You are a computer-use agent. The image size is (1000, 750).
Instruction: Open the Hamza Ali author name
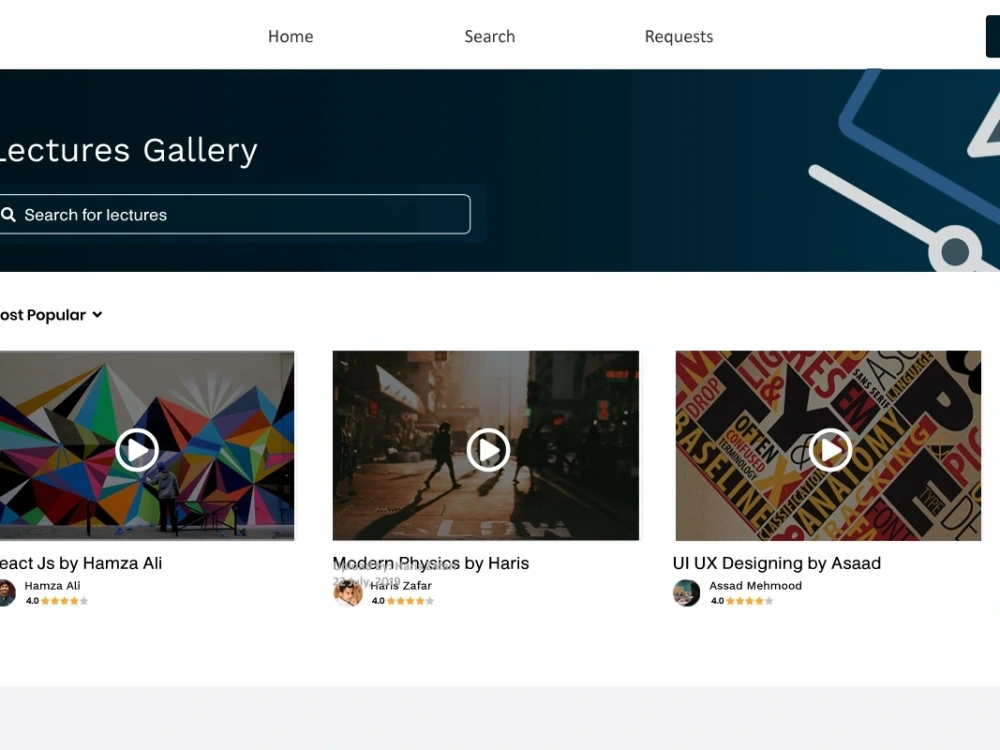[52, 585]
